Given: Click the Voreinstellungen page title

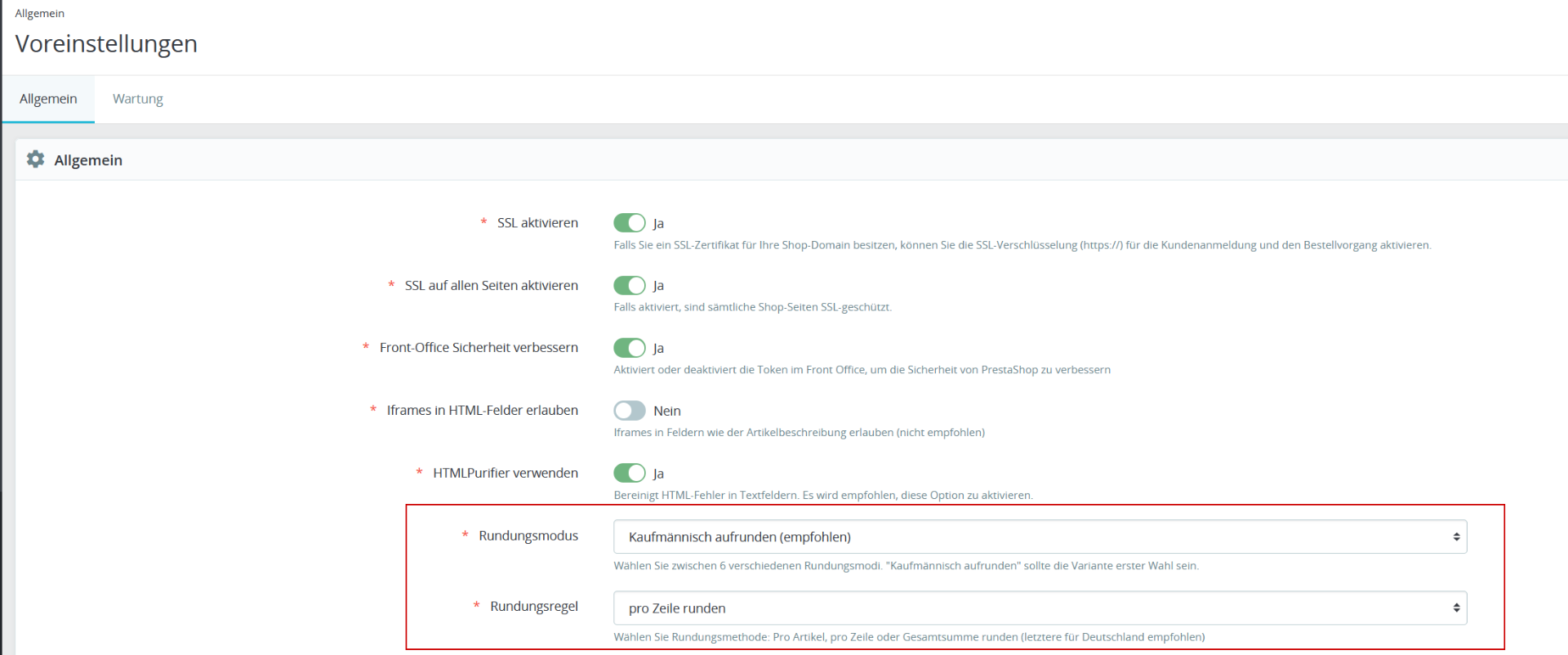Looking at the screenshot, I should click(106, 43).
